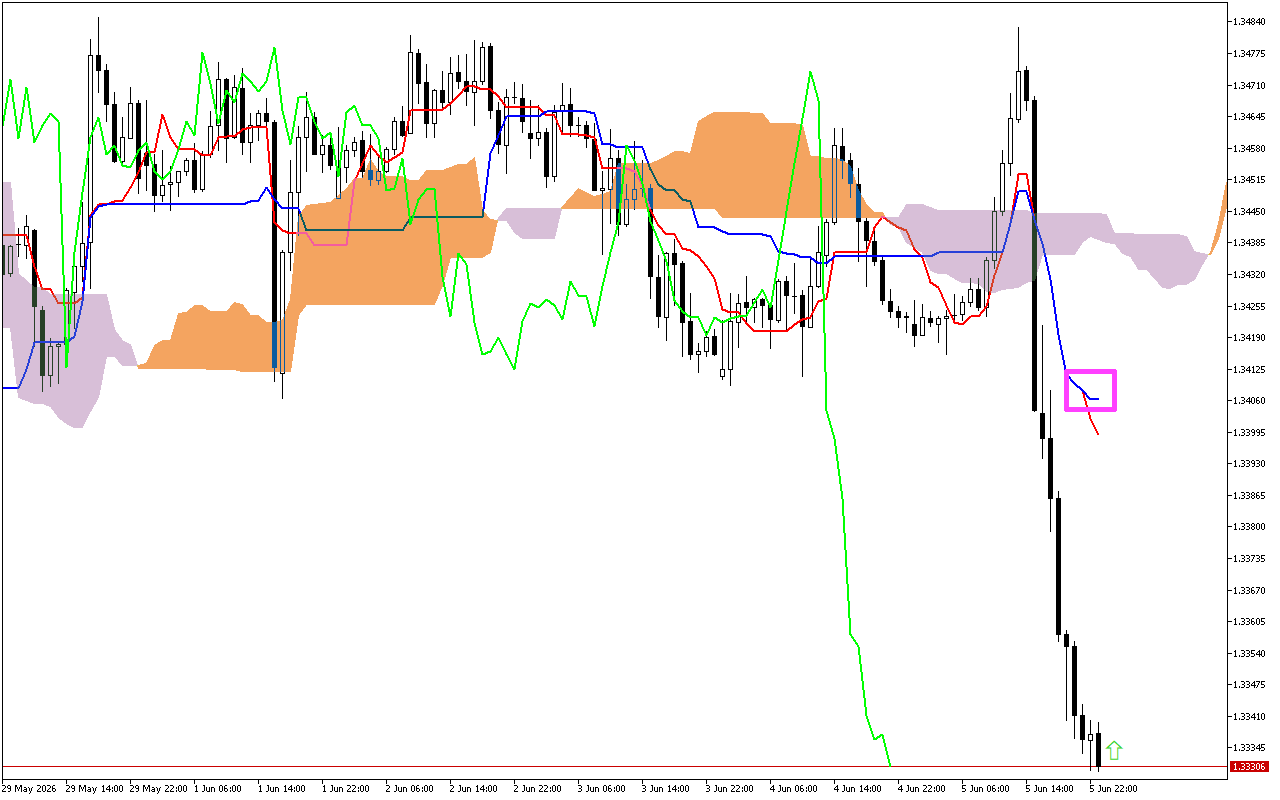Click the 3 Jun 22:00 time label
Screen dimensions: 1280x800
click(730, 789)
